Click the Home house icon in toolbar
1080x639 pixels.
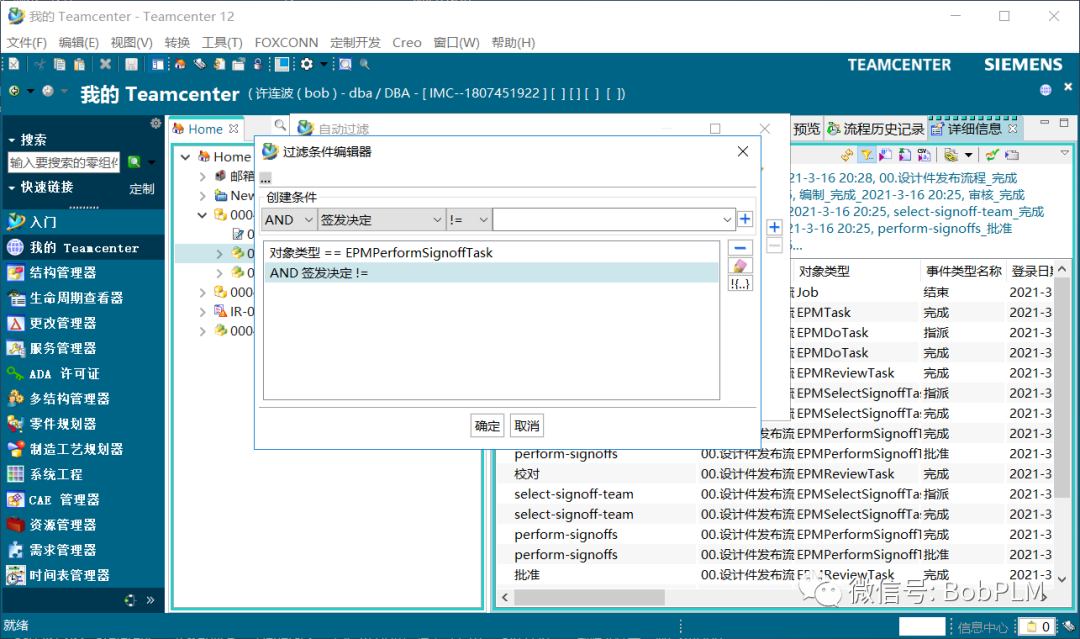click(180, 64)
